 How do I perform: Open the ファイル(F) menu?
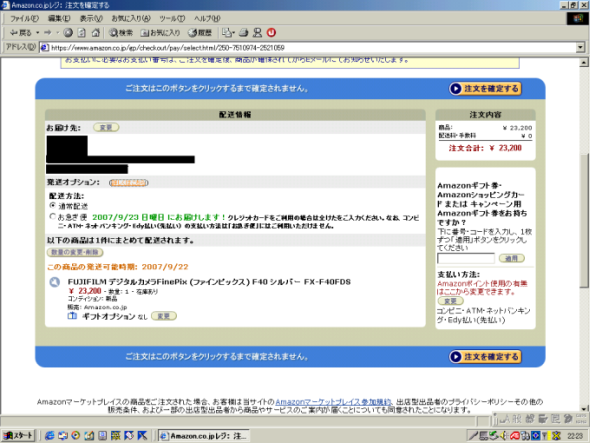point(24,18)
